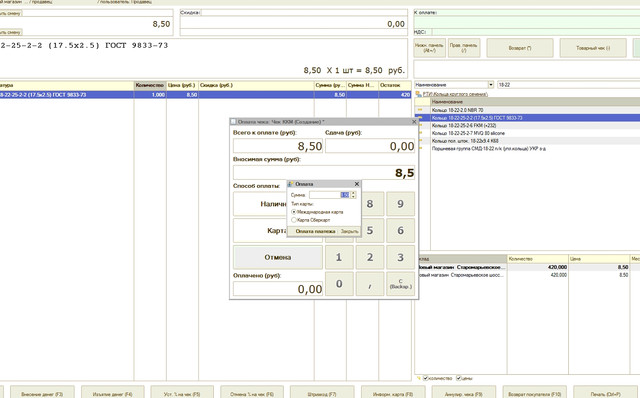Image resolution: width=640 pixels, height=398 pixels.
Task: Click the document icon in the Оплата чека title bar
Action: pos(233,122)
